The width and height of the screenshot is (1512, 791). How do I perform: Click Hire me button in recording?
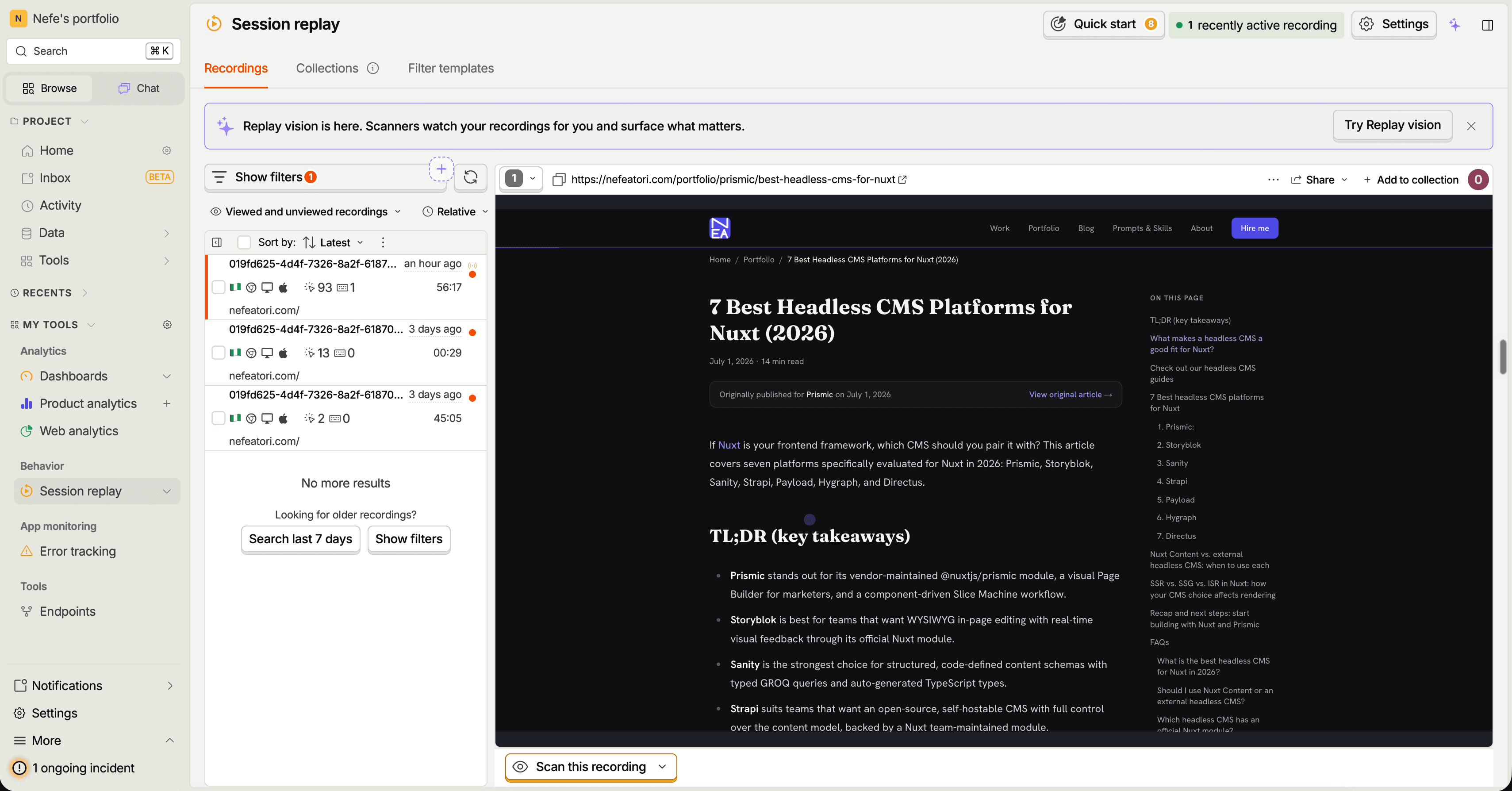[1255, 228]
